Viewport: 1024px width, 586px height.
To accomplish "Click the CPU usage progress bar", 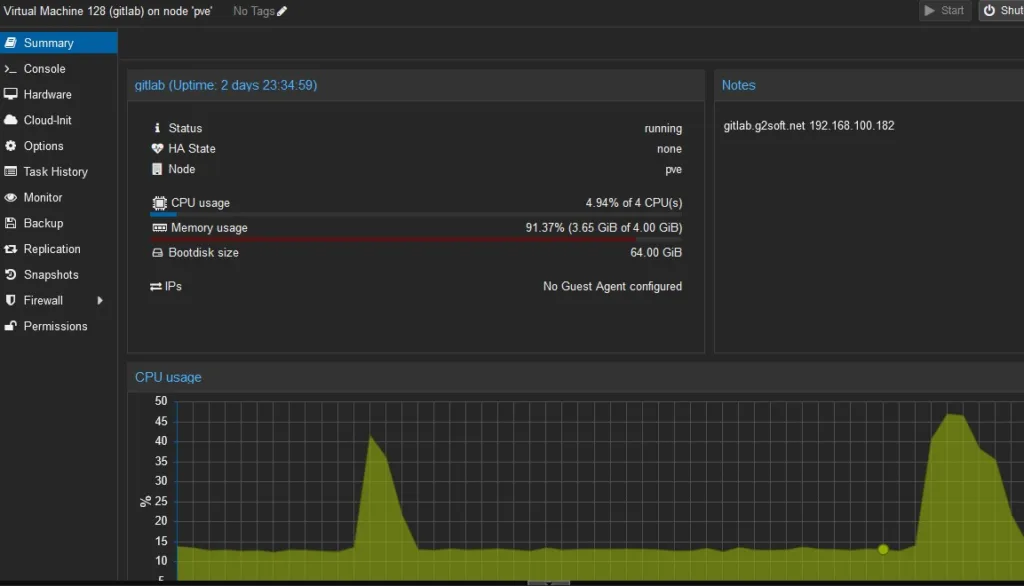I will click(416, 214).
